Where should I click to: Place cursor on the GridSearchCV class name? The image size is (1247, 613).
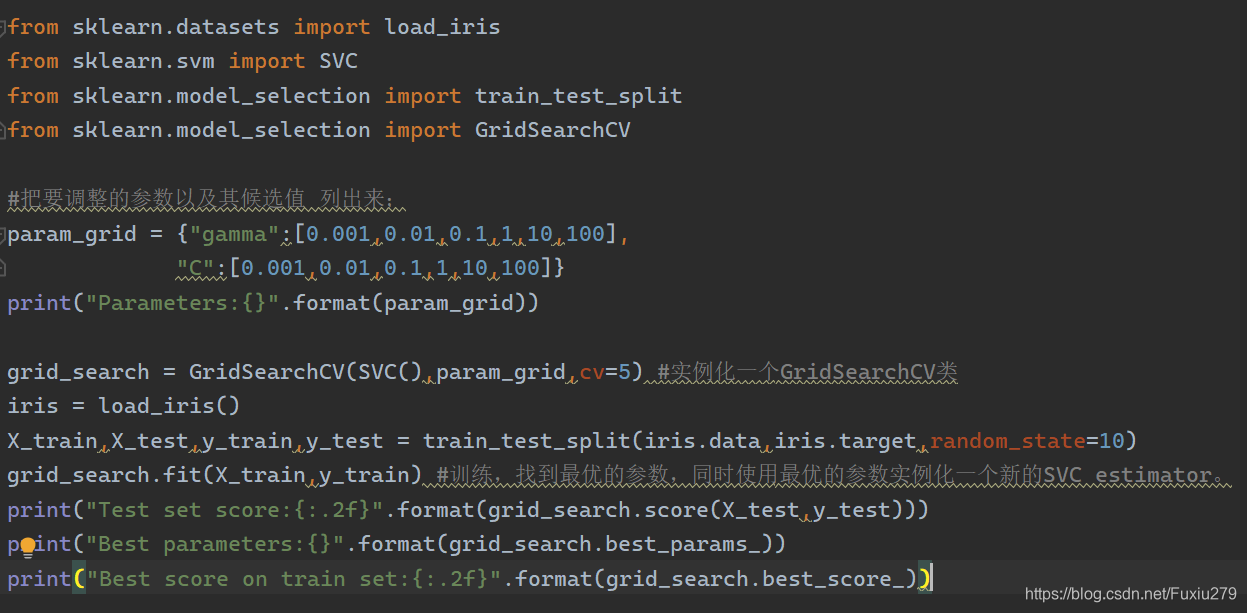552,129
